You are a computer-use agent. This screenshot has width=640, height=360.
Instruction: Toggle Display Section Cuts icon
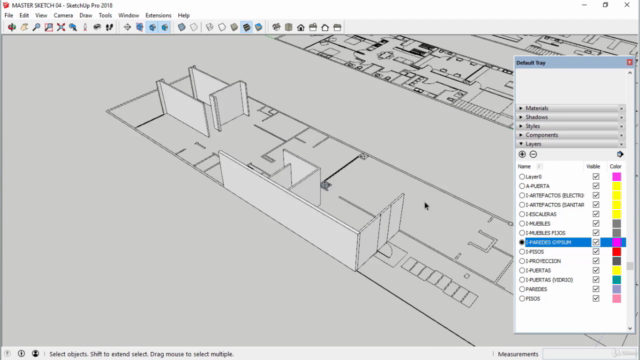152,27
